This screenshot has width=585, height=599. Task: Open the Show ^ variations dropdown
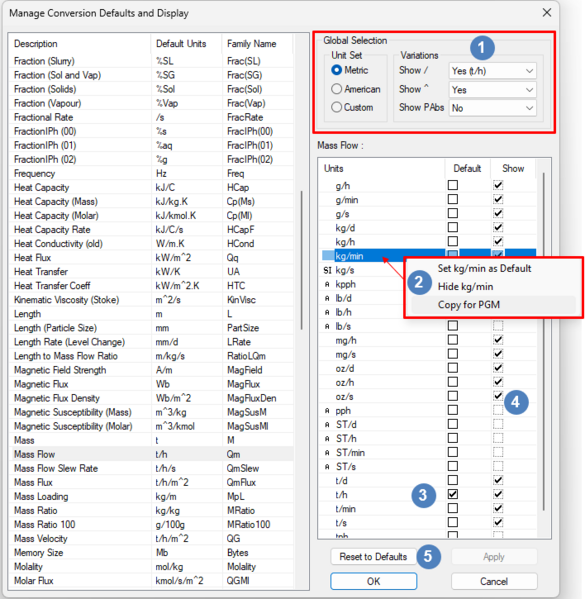coord(492,90)
